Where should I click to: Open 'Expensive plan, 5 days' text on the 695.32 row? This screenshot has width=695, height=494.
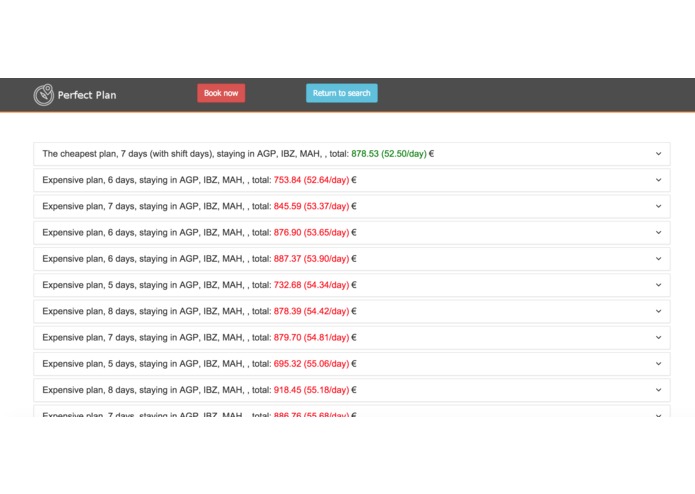click(x=89, y=364)
